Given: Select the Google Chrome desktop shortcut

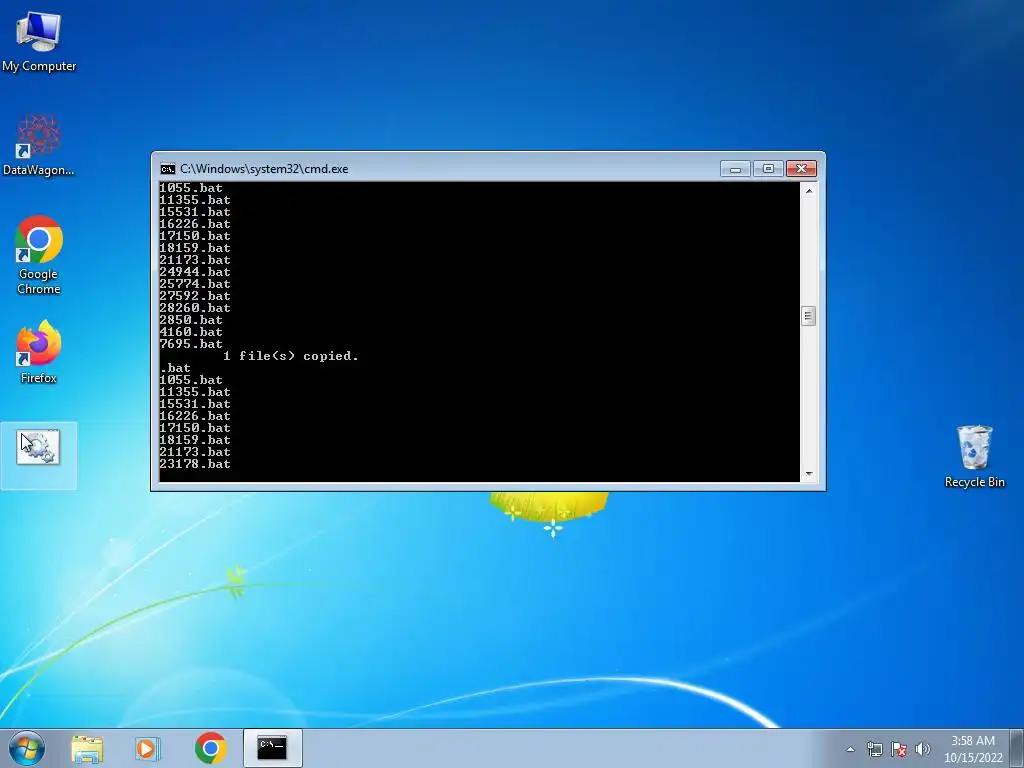Looking at the screenshot, I should (39, 255).
